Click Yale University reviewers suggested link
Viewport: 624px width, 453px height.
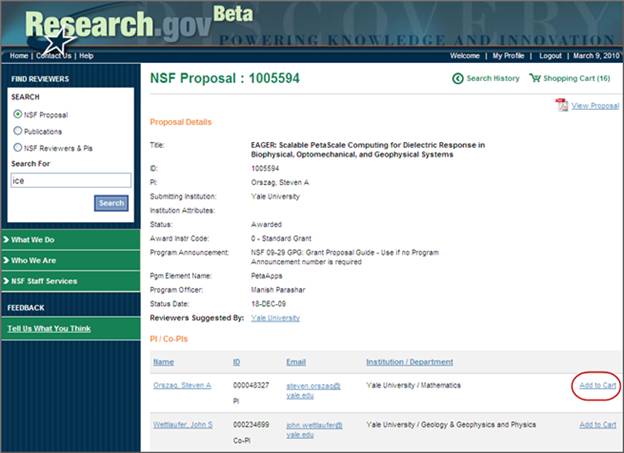point(275,318)
